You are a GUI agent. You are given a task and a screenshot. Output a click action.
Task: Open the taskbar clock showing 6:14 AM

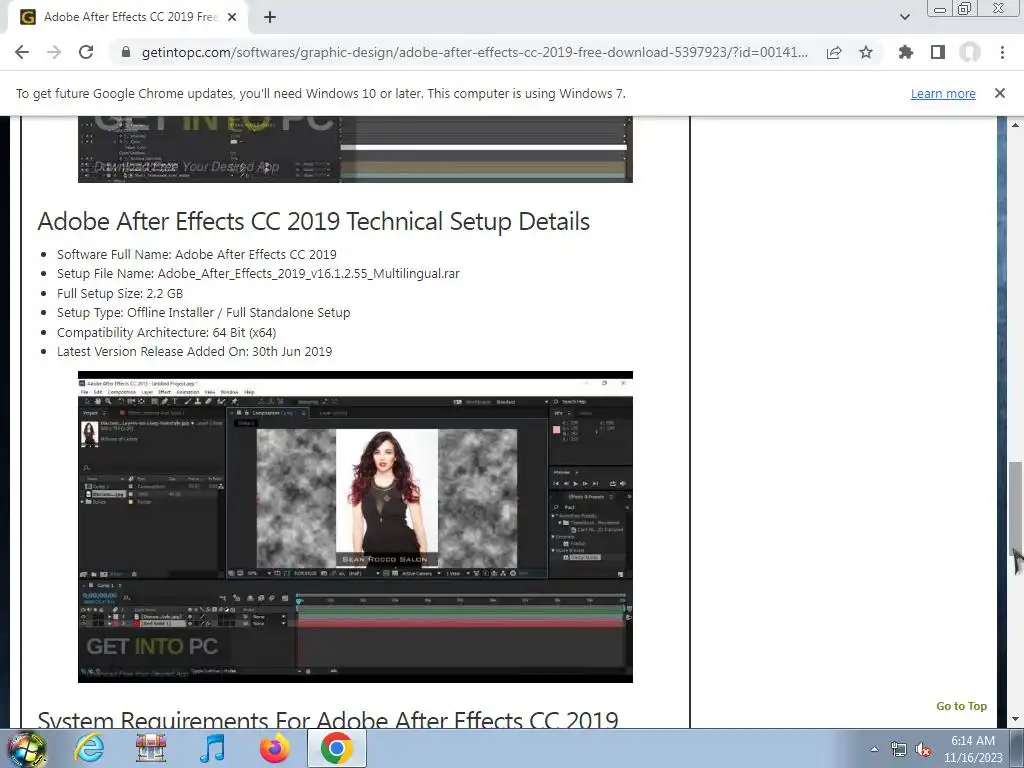click(973, 749)
